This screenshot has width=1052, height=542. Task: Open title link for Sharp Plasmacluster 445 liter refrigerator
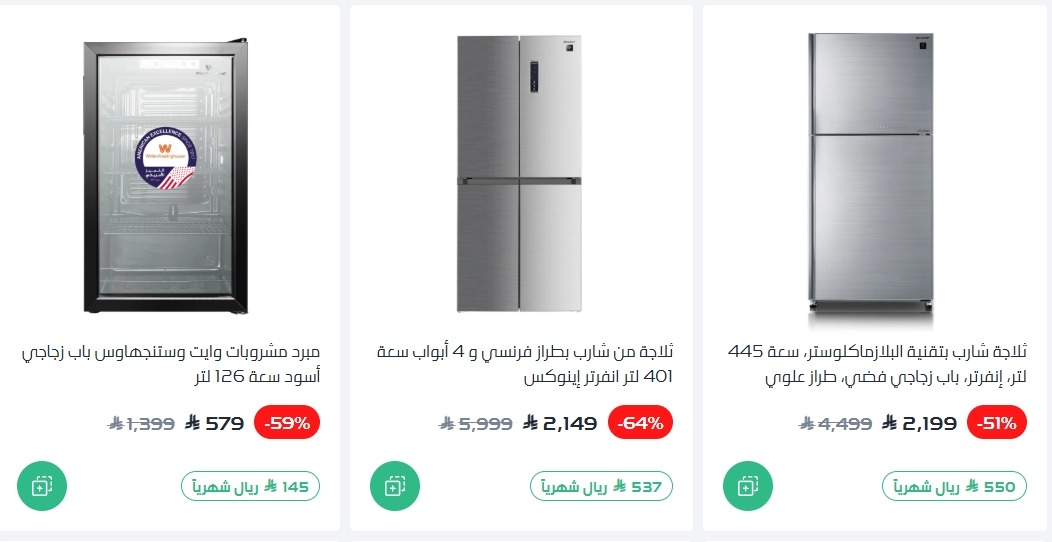point(876,365)
